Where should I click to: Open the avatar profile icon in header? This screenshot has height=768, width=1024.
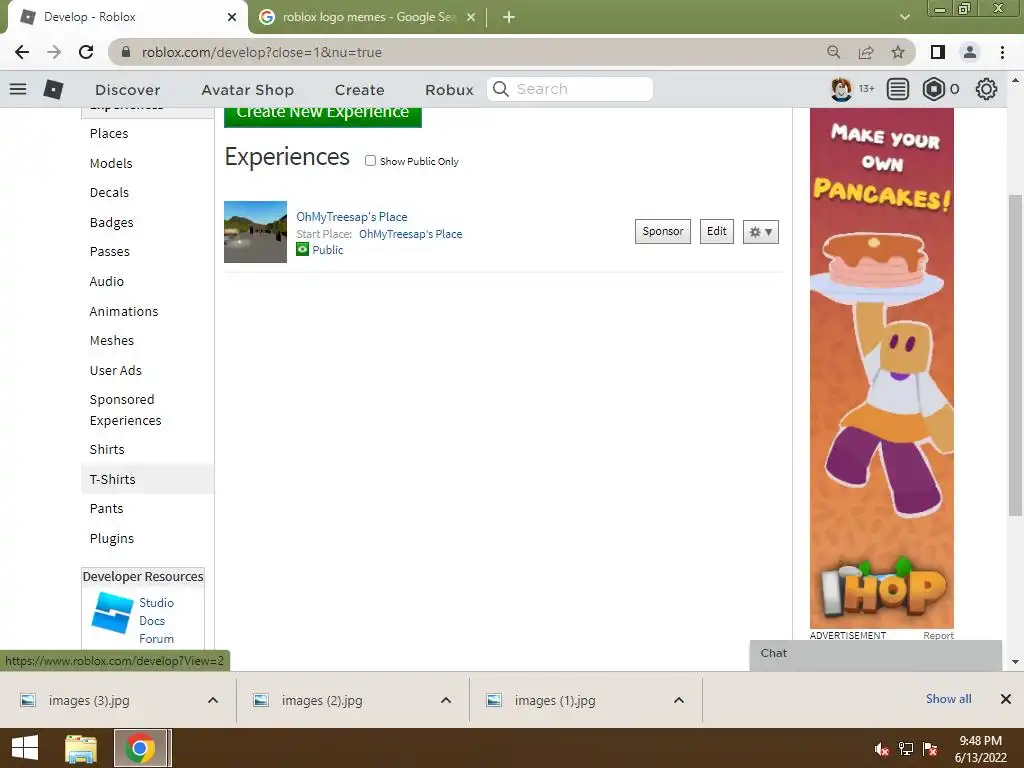coord(841,89)
